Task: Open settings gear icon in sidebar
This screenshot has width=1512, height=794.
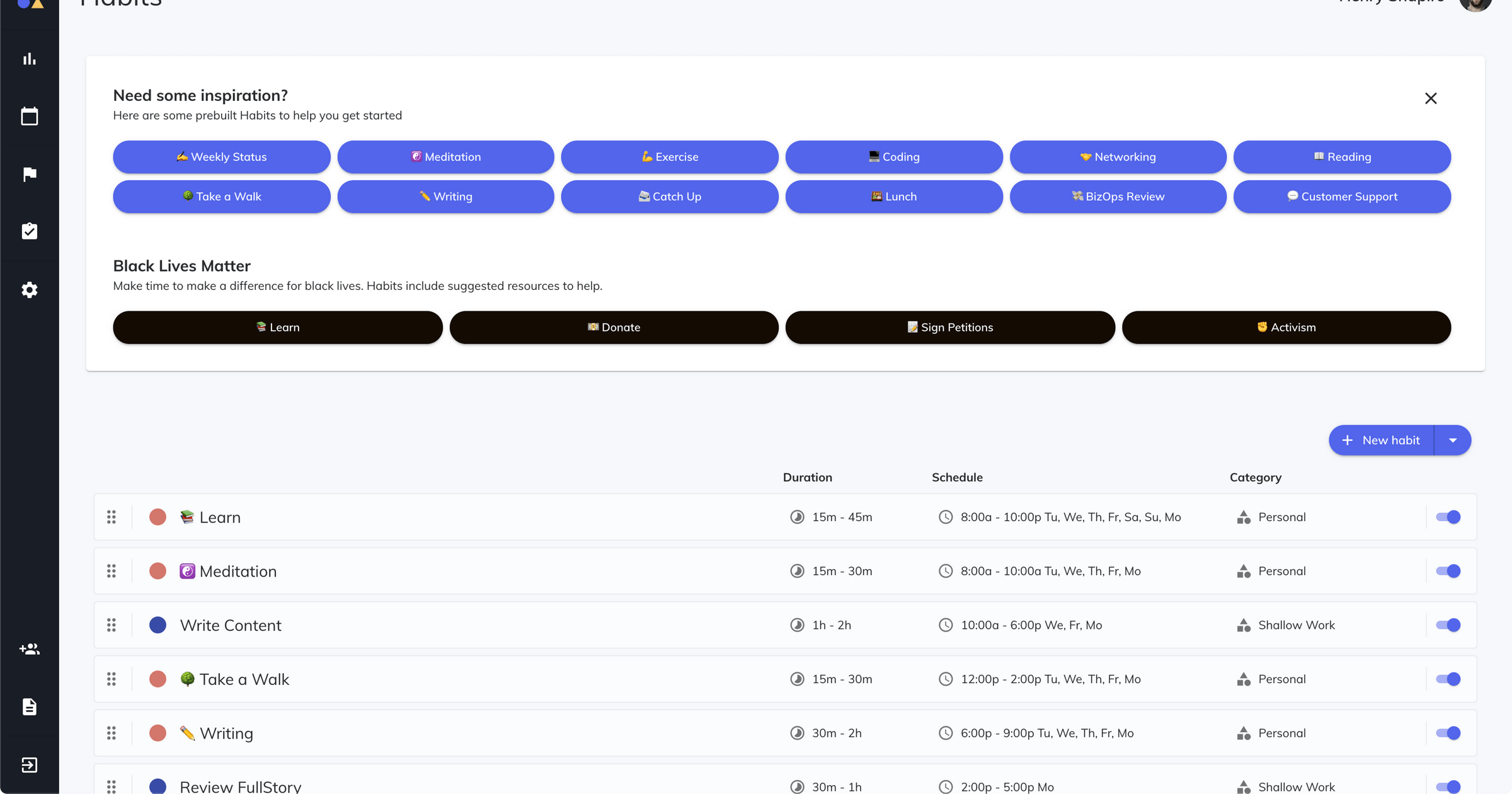Action: point(30,290)
